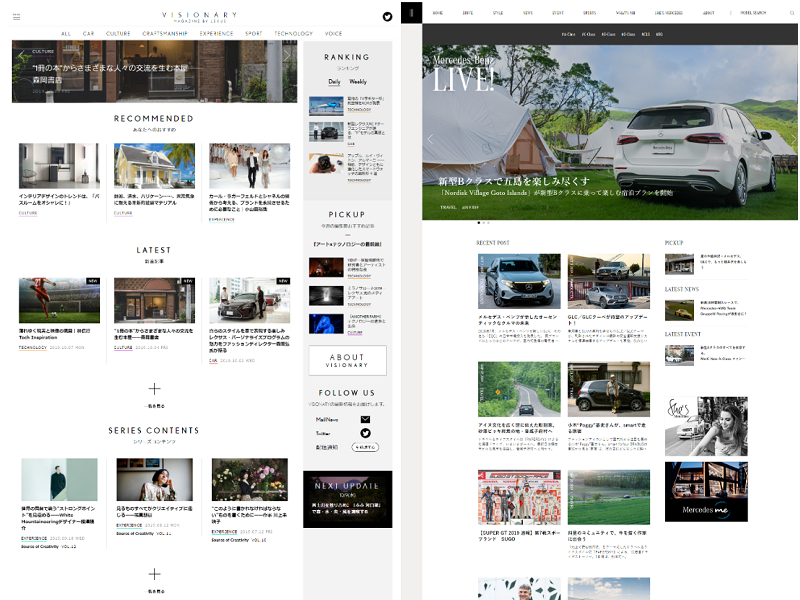Click the ABOUT VISIONARY button
This screenshot has height=600, width=800.
[347, 360]
